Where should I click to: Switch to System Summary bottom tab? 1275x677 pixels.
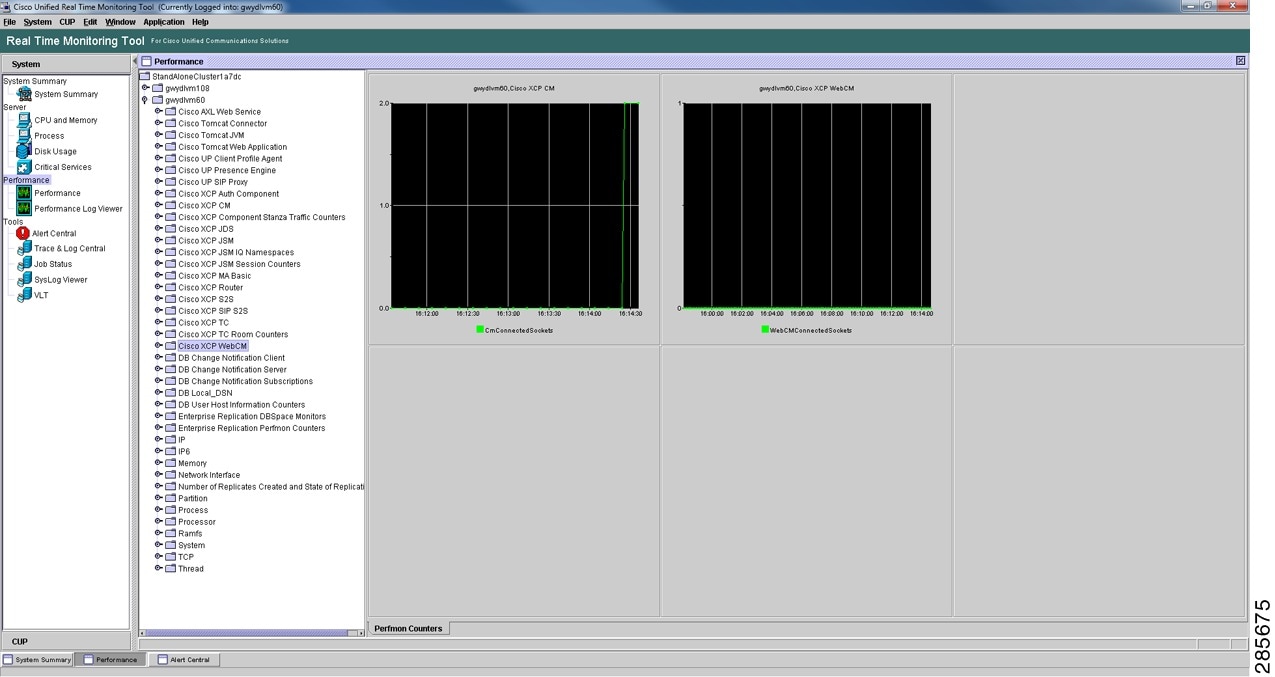pyautogui.click(x=37, y=660)
